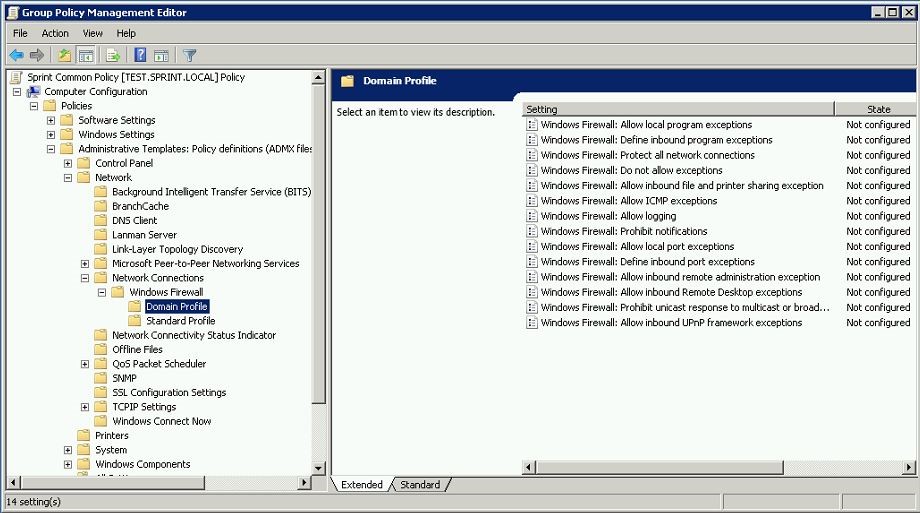Image resolution: width=920 pixels, height=513 pixels.
Task: Select Allow inbound remote administration exception setting
Action: (x=681, y=277)
